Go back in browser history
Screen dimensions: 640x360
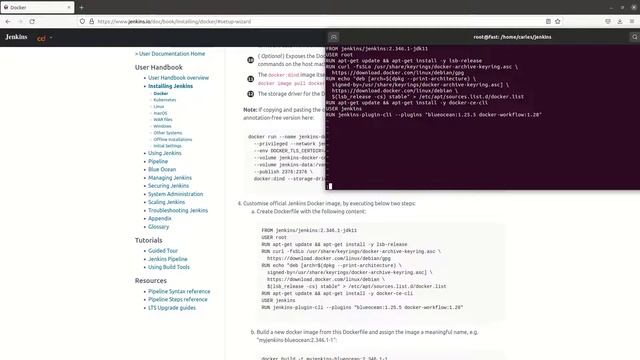8,21
